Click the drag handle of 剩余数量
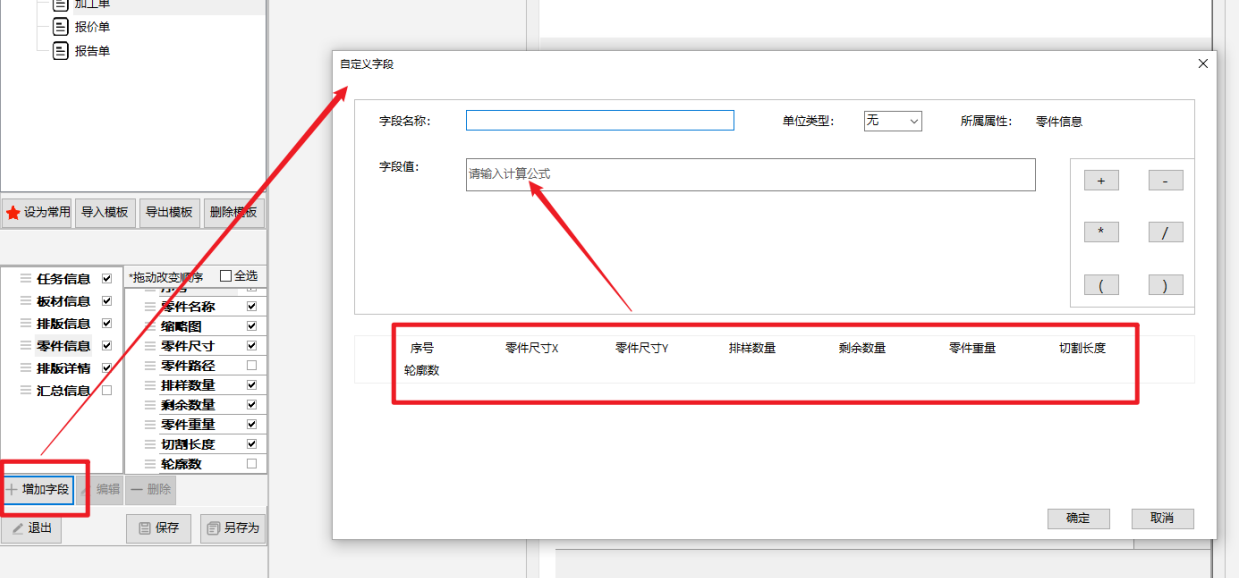This screenshot has height=578, width=1240. pyautogui.click(x=150, y=405)
